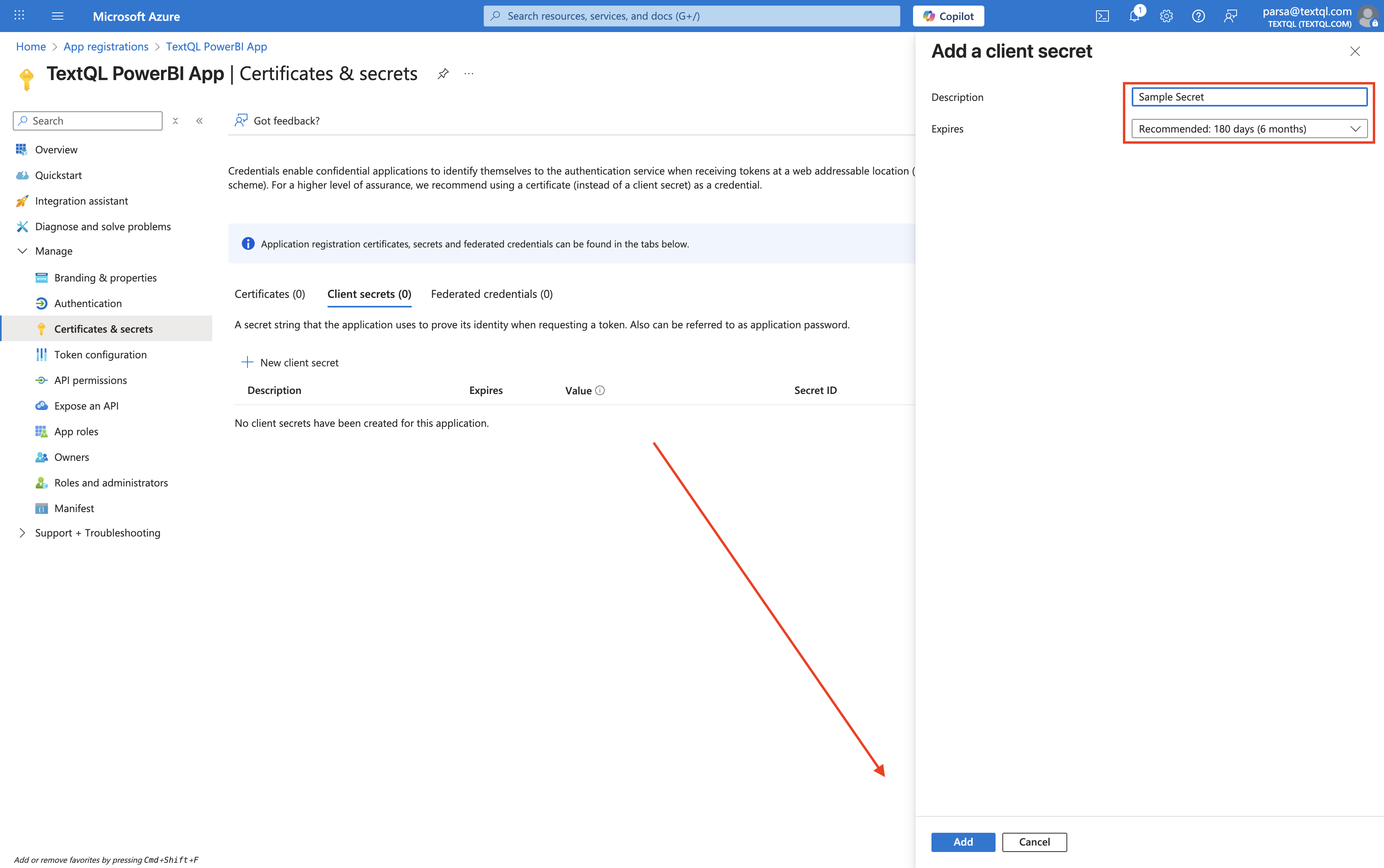Open Azure Cloud Shell icon
The image size is (1384, 868).
pos(1102,16)
